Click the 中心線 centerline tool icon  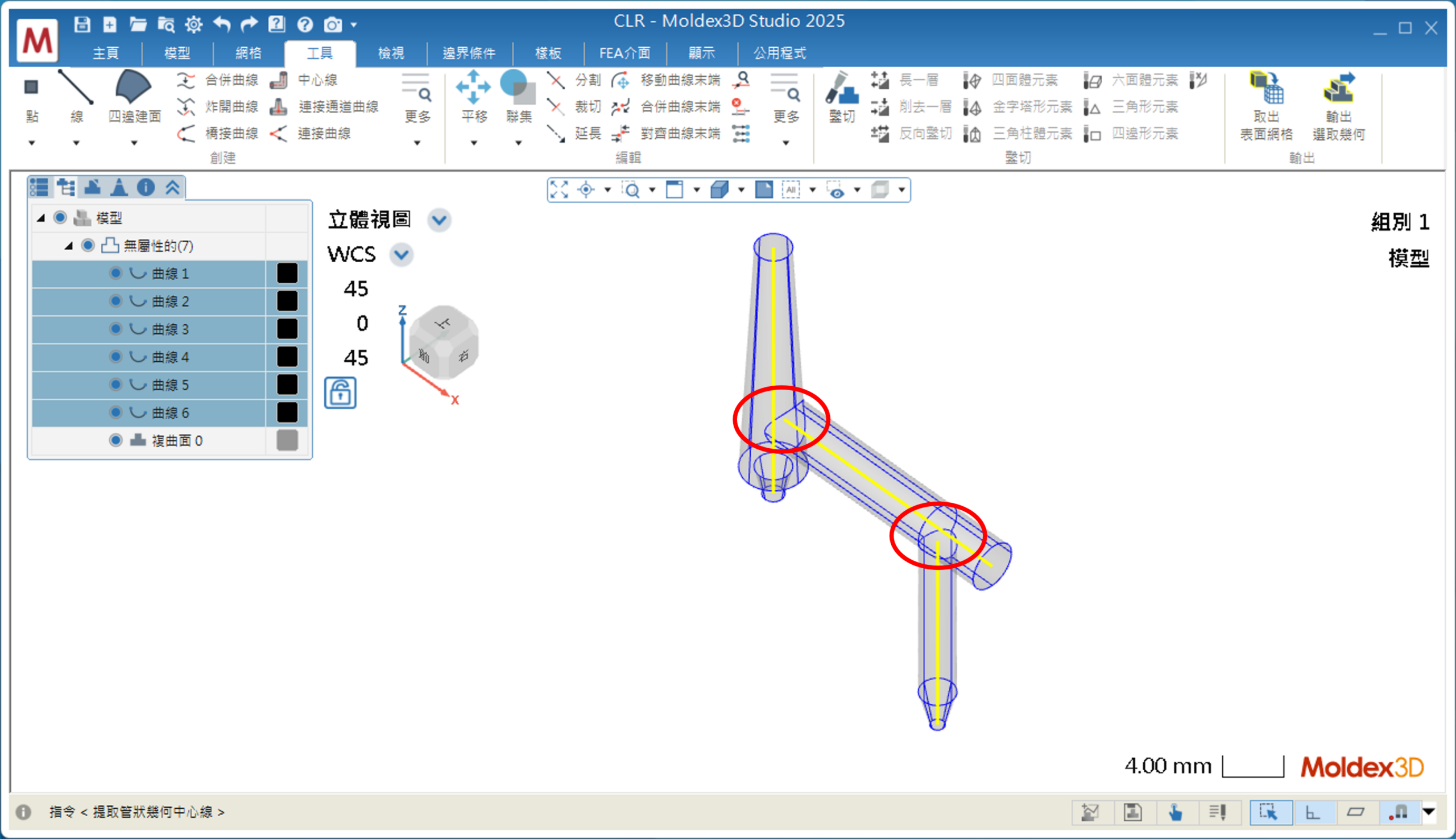pos(279,80)
